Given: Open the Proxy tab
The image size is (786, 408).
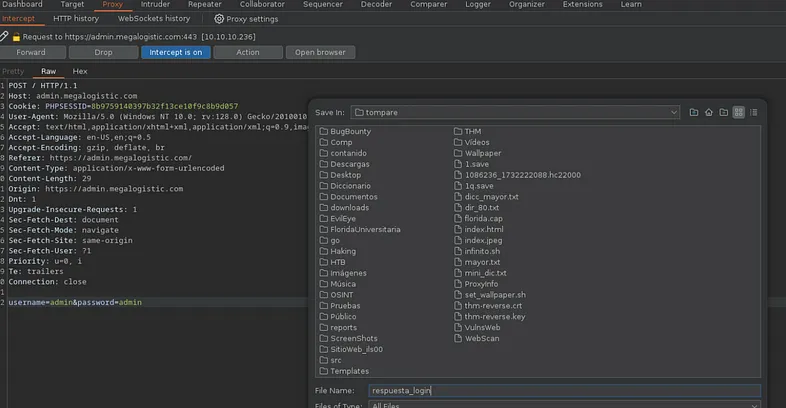Looking at the screenshot, I should coord(112,5).
